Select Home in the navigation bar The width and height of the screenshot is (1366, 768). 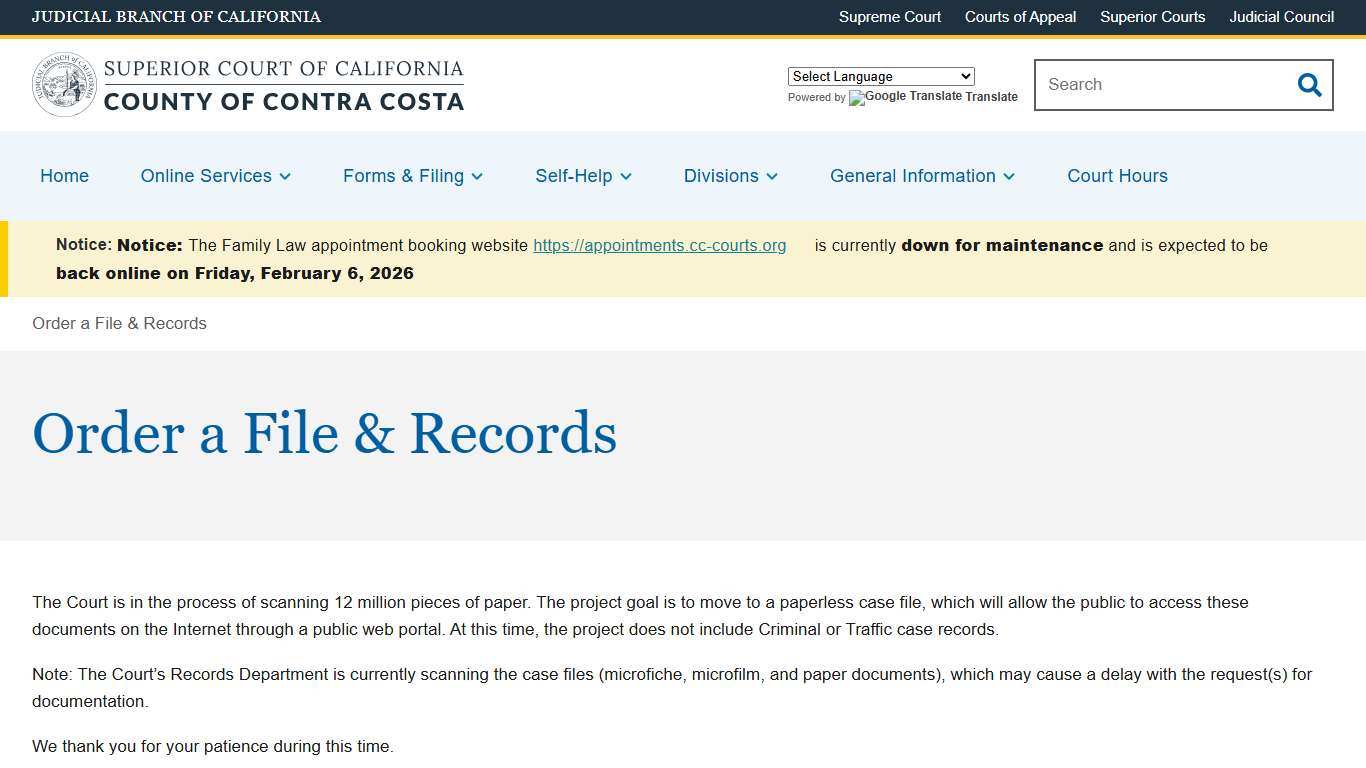[64, 176]
